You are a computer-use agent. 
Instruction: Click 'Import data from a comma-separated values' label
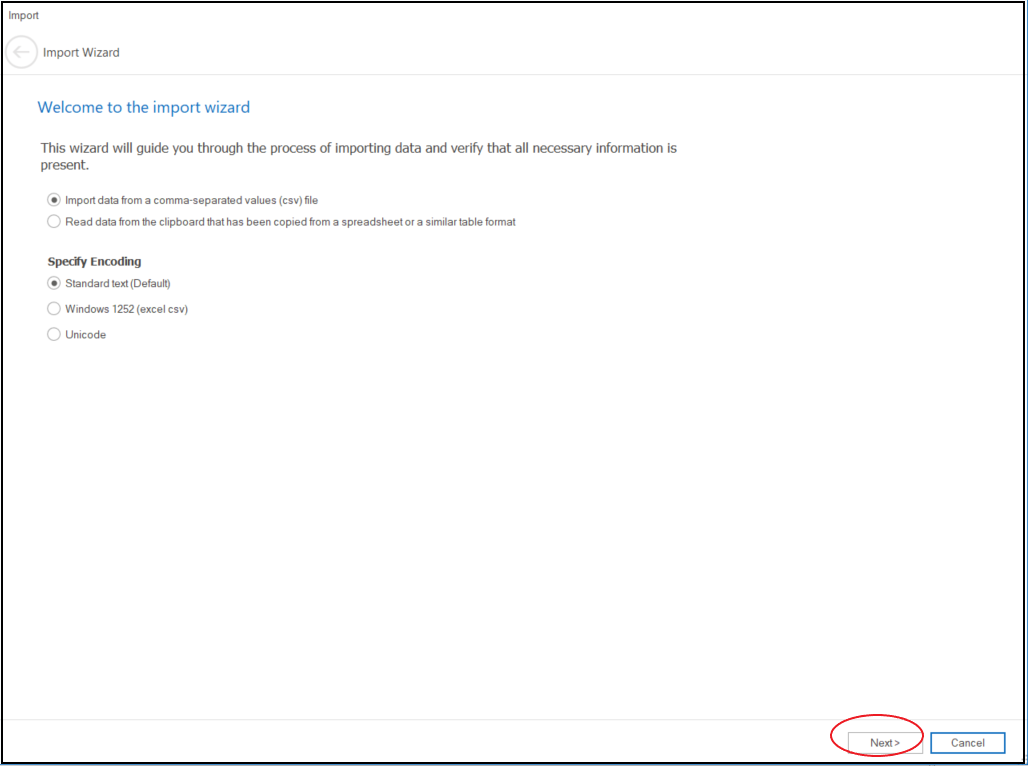pyautogui.click(x=191, y=200)
